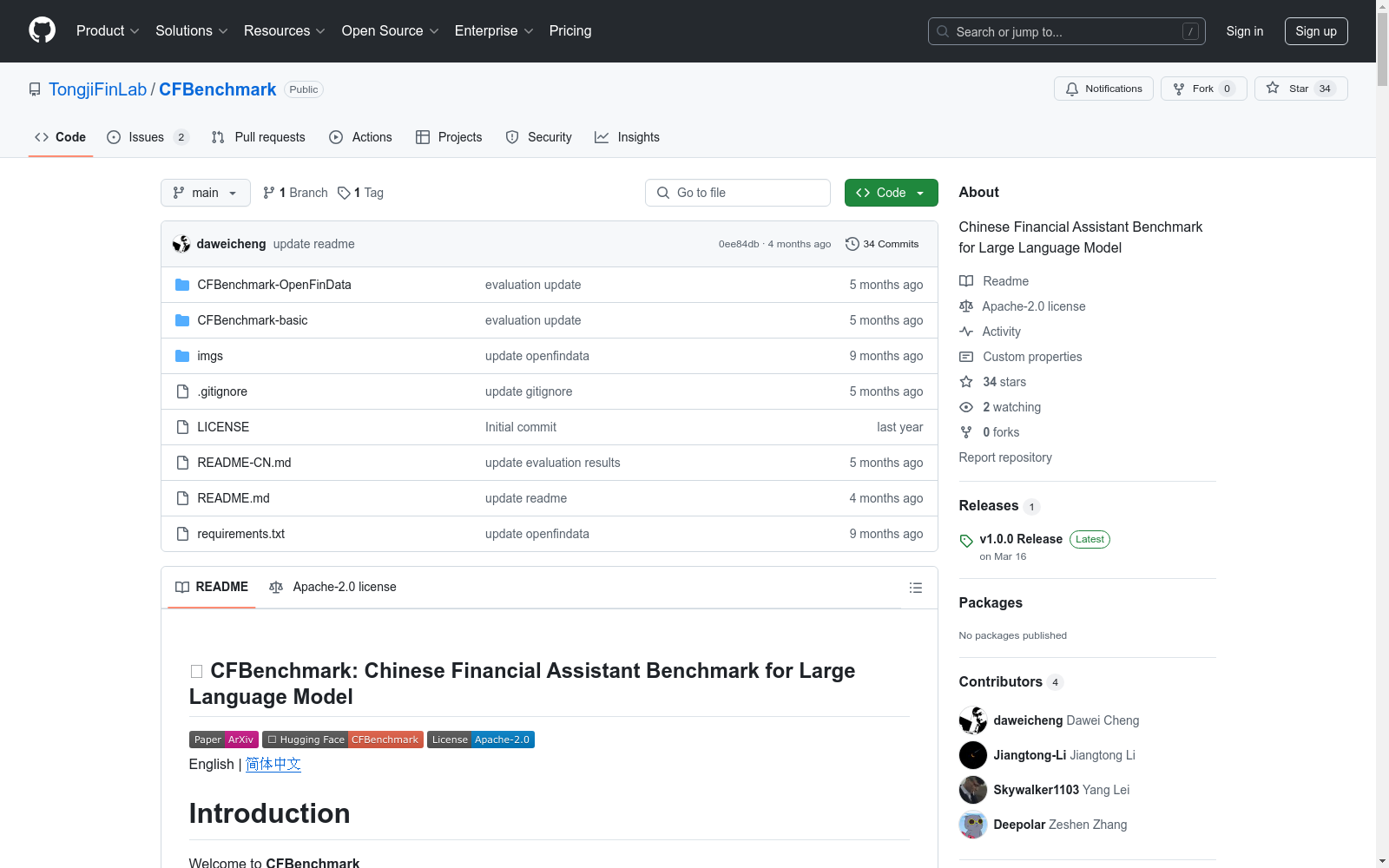This screenshot has height=868, width=1389.
Task: Click daweicheng avatar in commit header
Action: (x=181, y=244)
